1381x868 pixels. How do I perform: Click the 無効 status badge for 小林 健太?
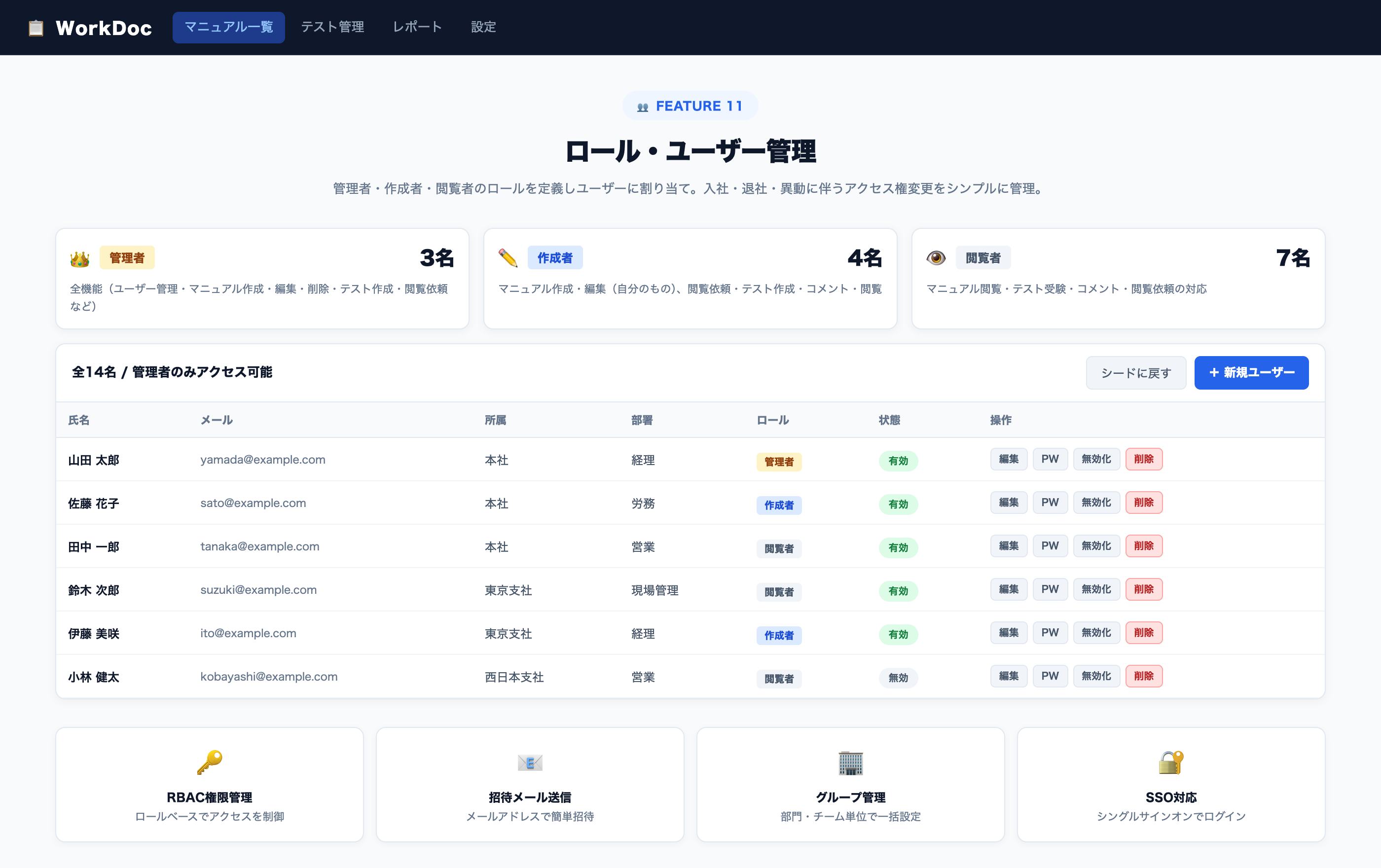point(898,678)
